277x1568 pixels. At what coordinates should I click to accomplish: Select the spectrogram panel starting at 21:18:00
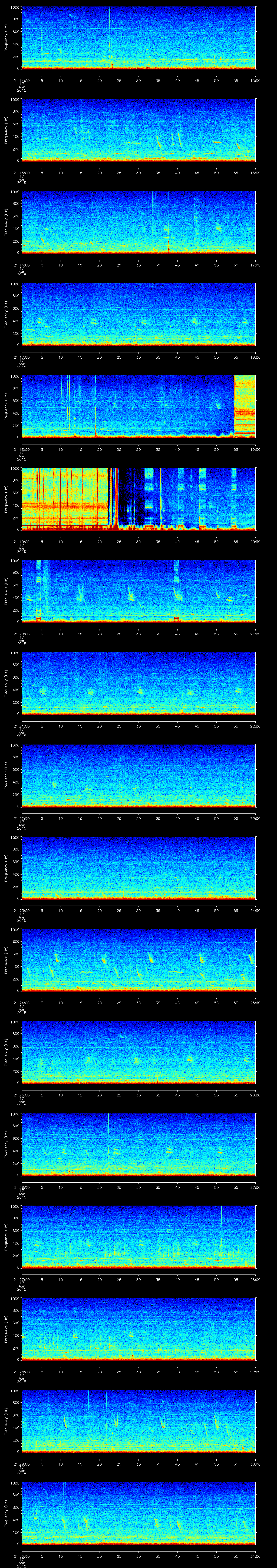138,407
